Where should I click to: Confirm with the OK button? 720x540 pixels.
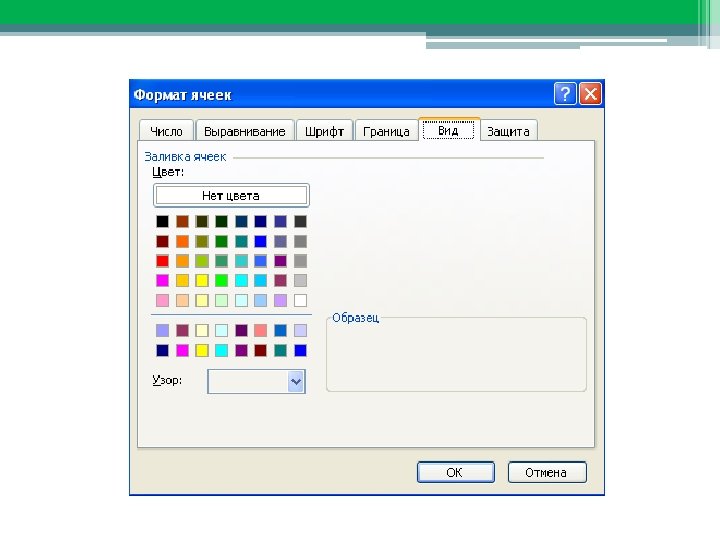456,472
